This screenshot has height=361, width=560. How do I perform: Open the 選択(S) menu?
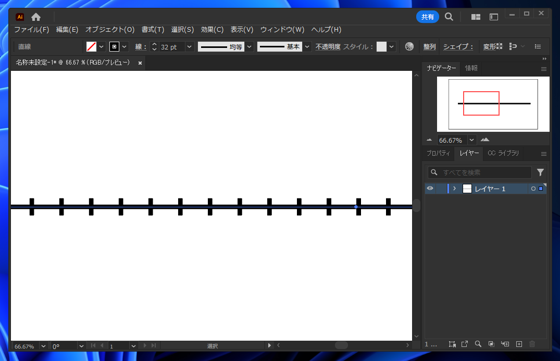point(182,30)
